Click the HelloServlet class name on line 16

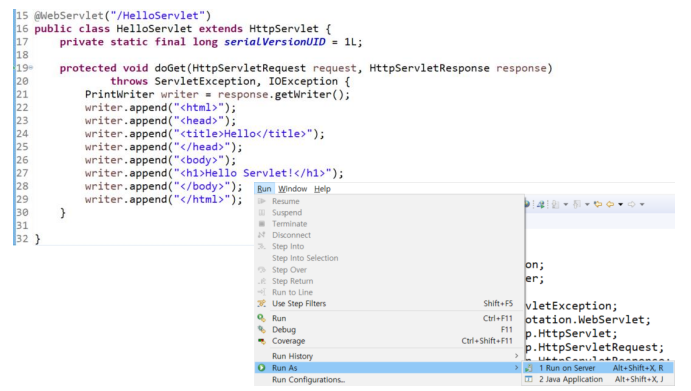tap(154, 29)
